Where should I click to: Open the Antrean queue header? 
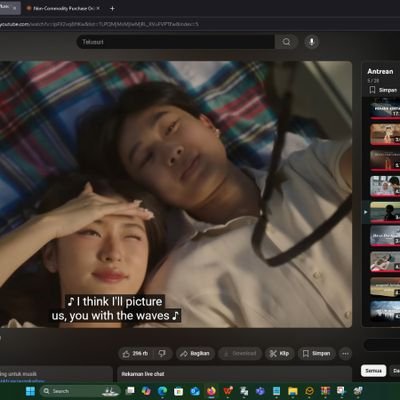(380, 71)
